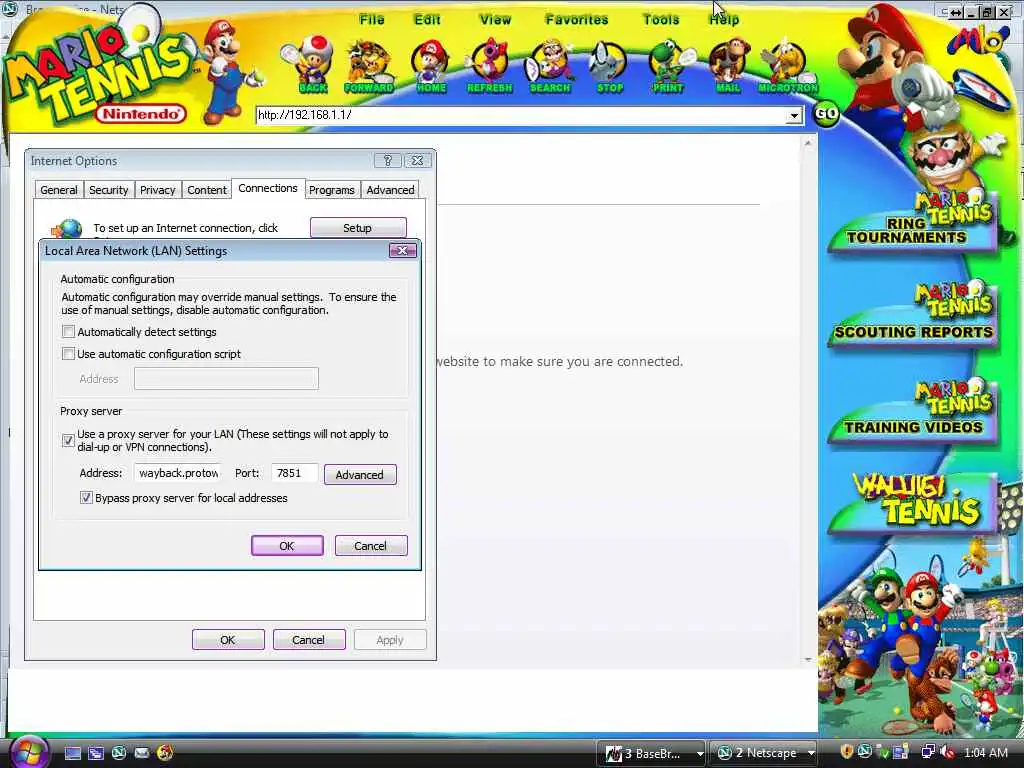Screen dimensions: 1024x768
Task: Click Cancel in Internet Options dialog
Action: pyautogui.click(x=308, y=640)
